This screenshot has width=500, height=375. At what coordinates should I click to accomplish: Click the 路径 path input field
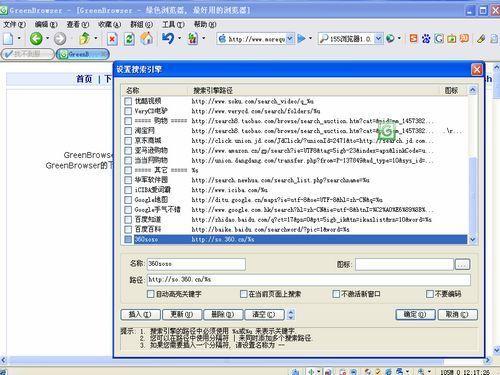tap(309, 280)
